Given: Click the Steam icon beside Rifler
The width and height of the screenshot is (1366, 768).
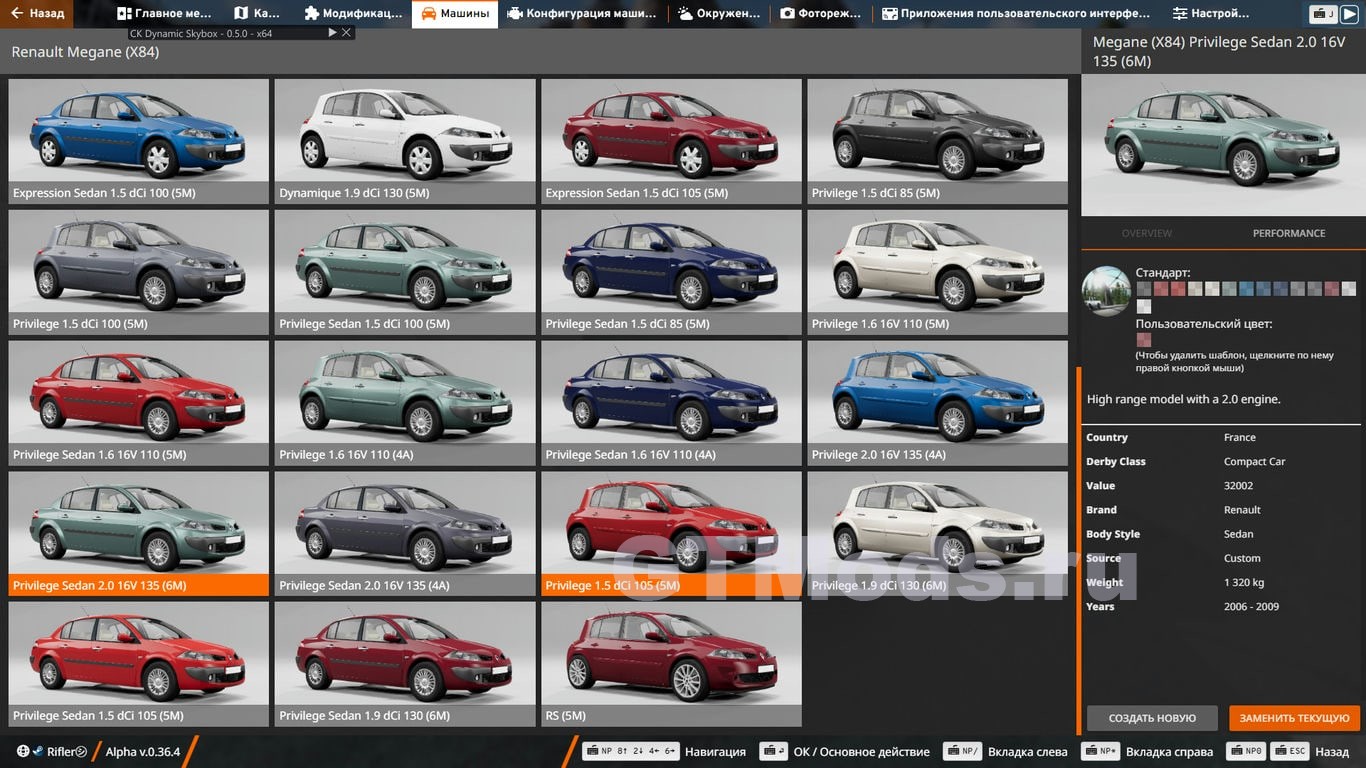Looking at the screenshot, I should [x=38, y=752].
